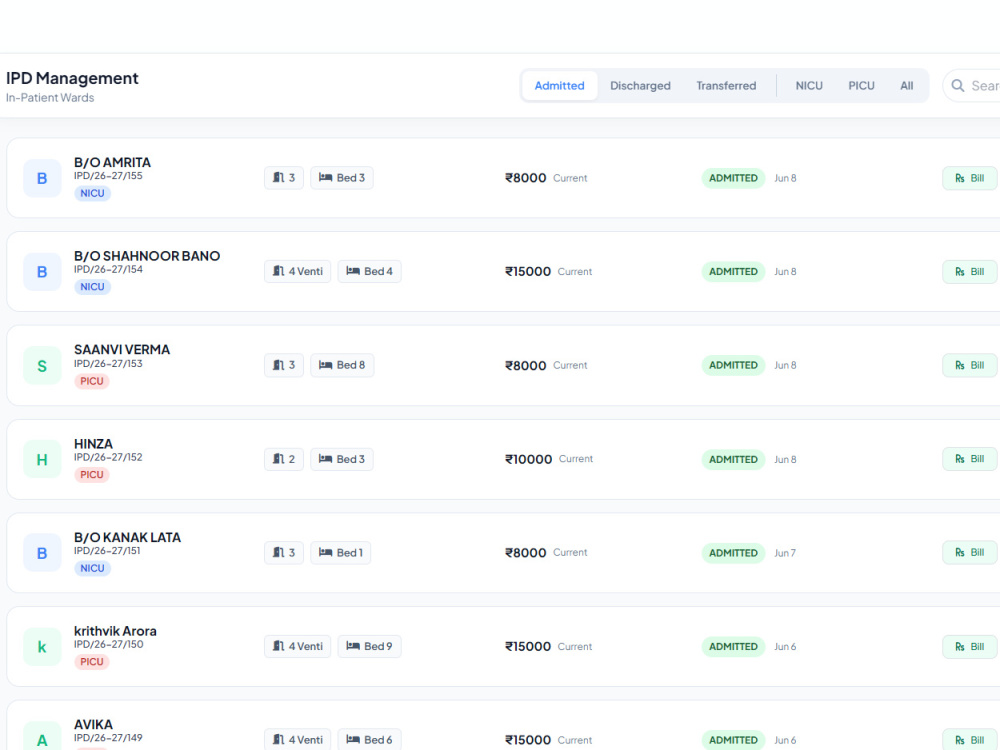Click room 2 badge for HINZA

[284, 459]
